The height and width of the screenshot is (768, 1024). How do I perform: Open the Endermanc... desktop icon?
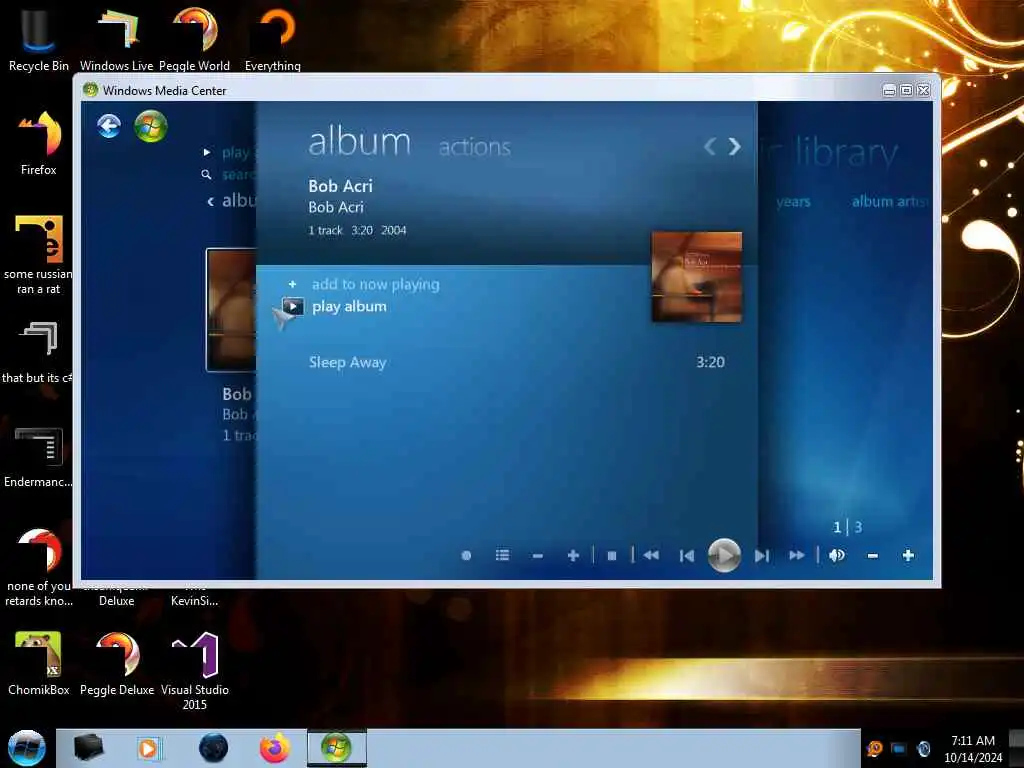pos(38,456)
